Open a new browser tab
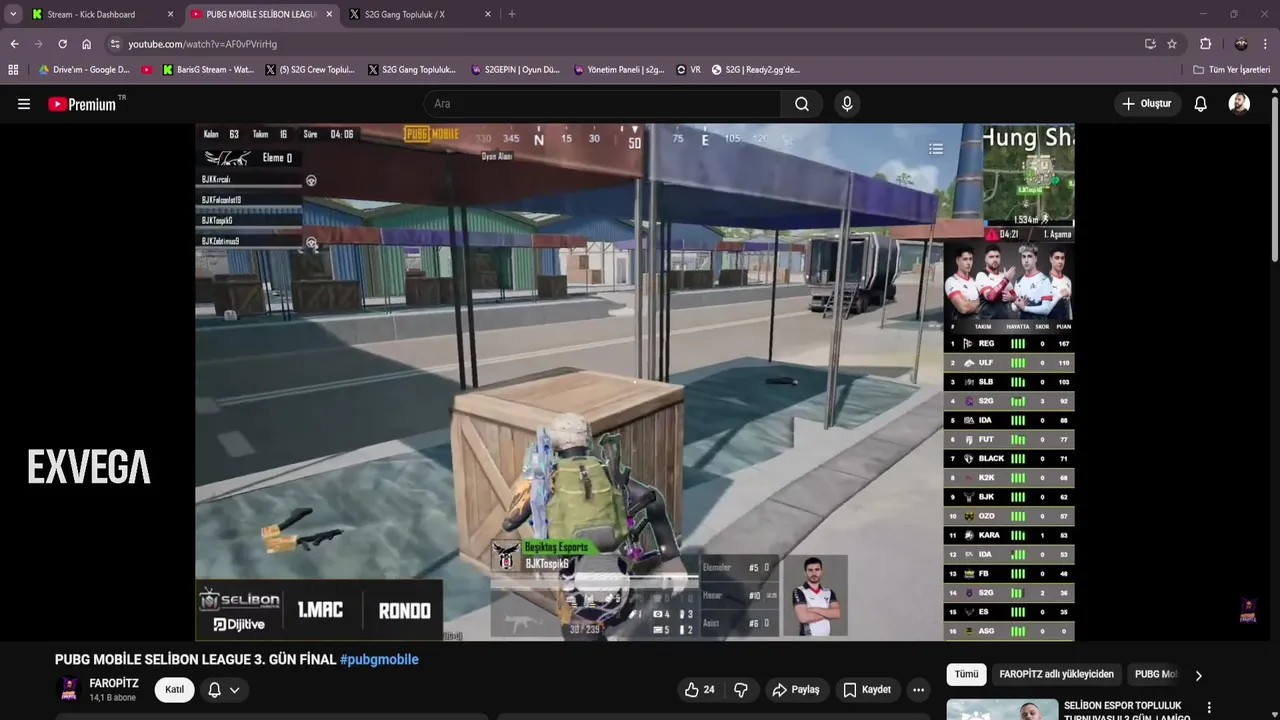The image size is (1280, 720). click(x=512, y=14)
